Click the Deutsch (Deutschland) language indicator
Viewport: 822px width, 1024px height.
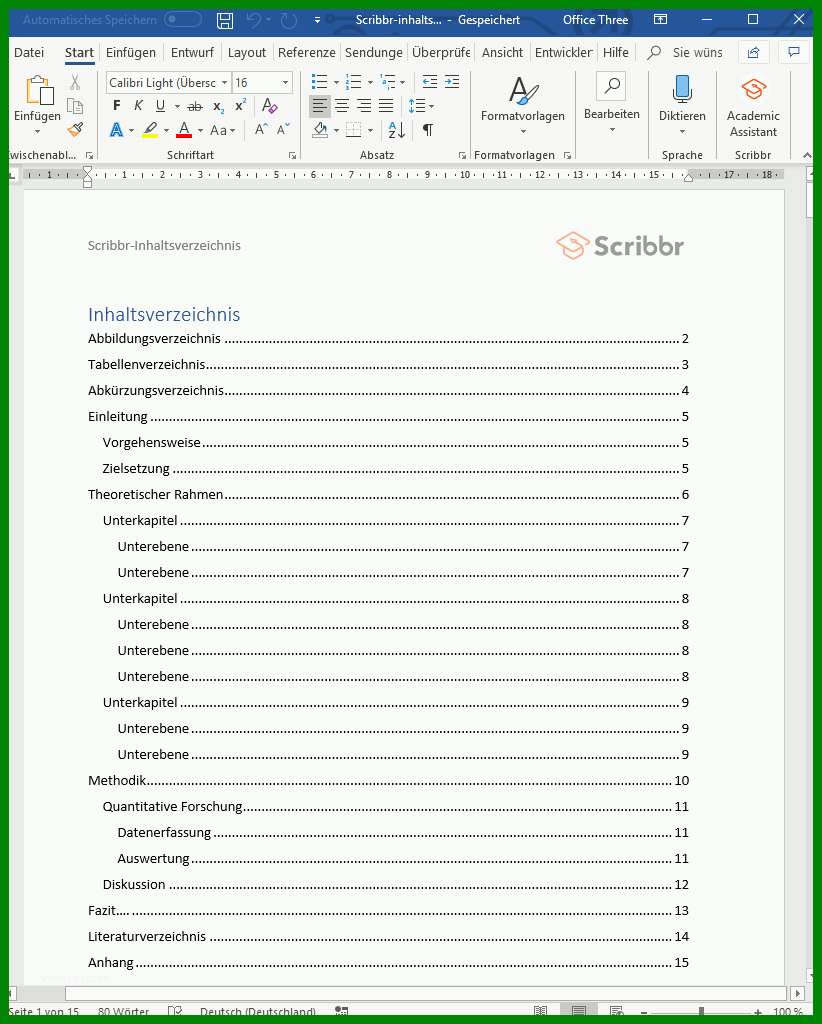[x=257, y=1012]
